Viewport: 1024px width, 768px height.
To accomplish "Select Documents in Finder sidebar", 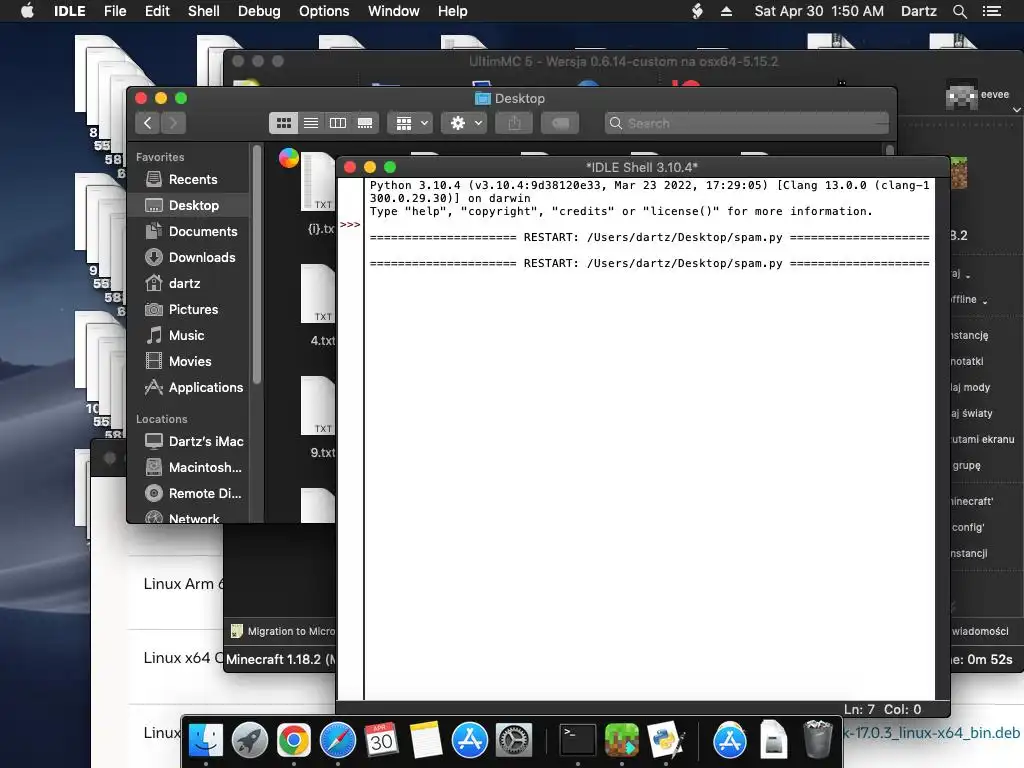I will pyautogui.click(x=188, y=231).
